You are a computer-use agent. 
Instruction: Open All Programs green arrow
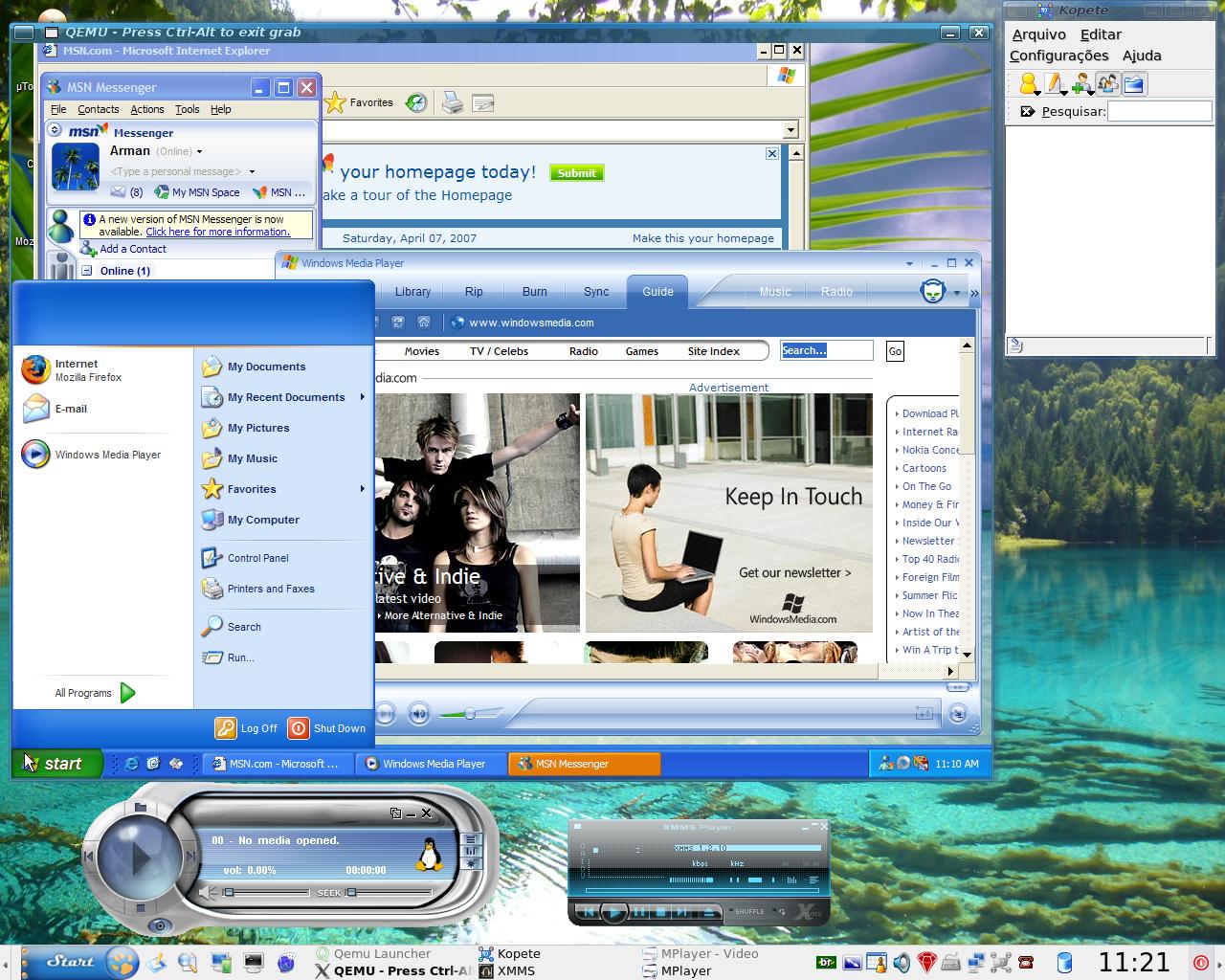point(128,693)
